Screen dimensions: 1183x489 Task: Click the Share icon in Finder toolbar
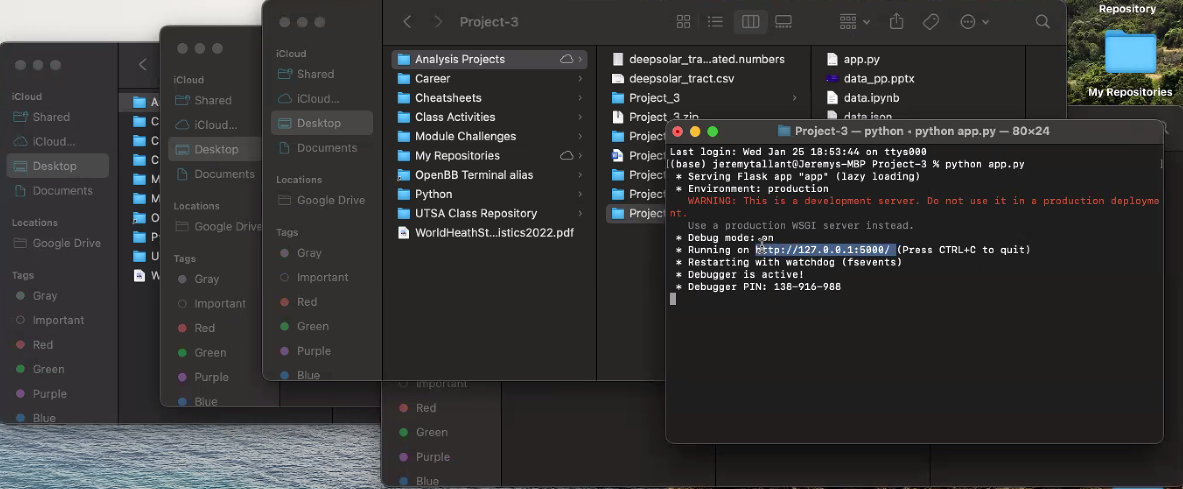pyautogui.click(x=896, y=22)
